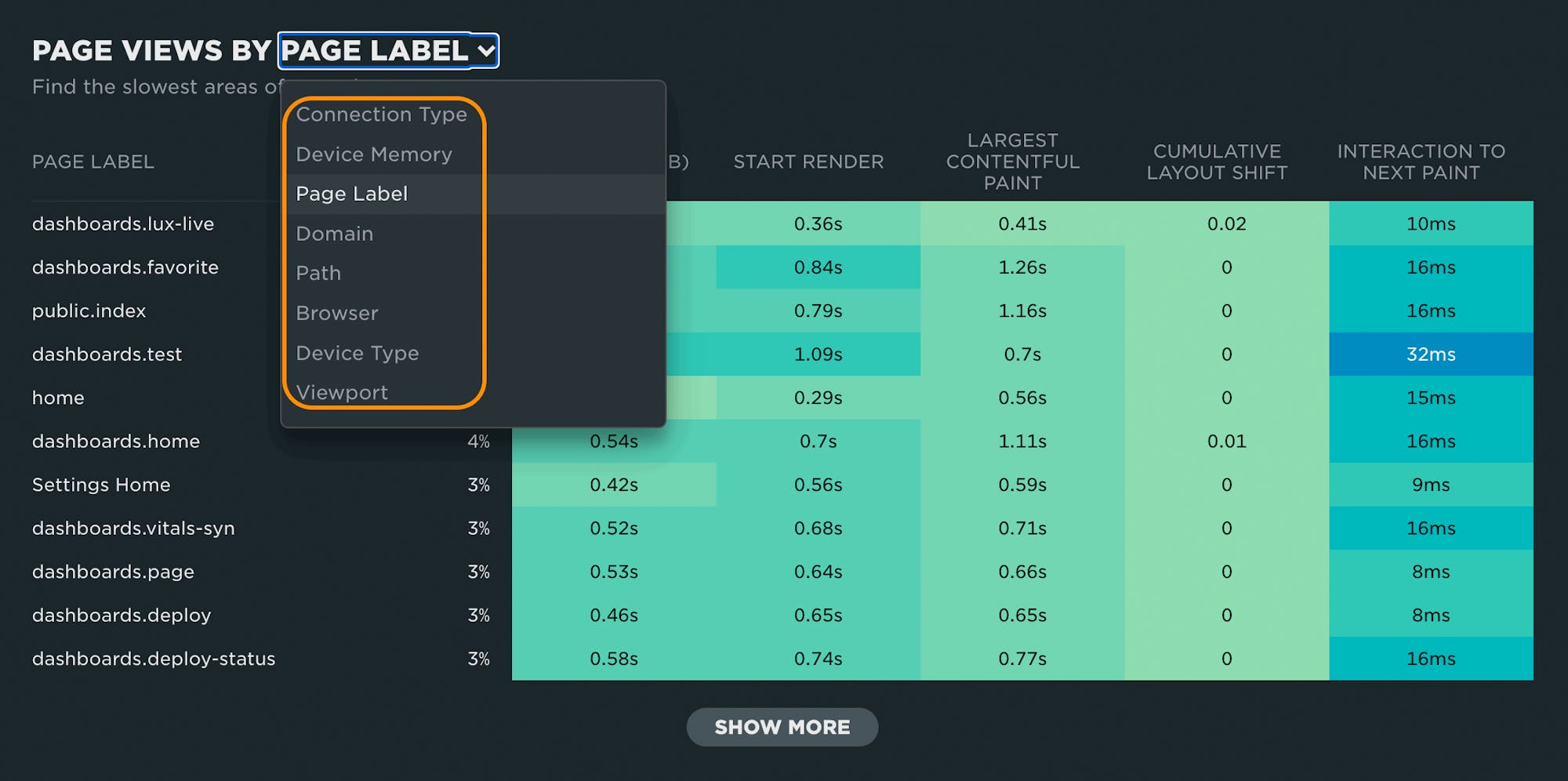
Task: Select Path in the dropdown menu
Action: click(318, 273)
